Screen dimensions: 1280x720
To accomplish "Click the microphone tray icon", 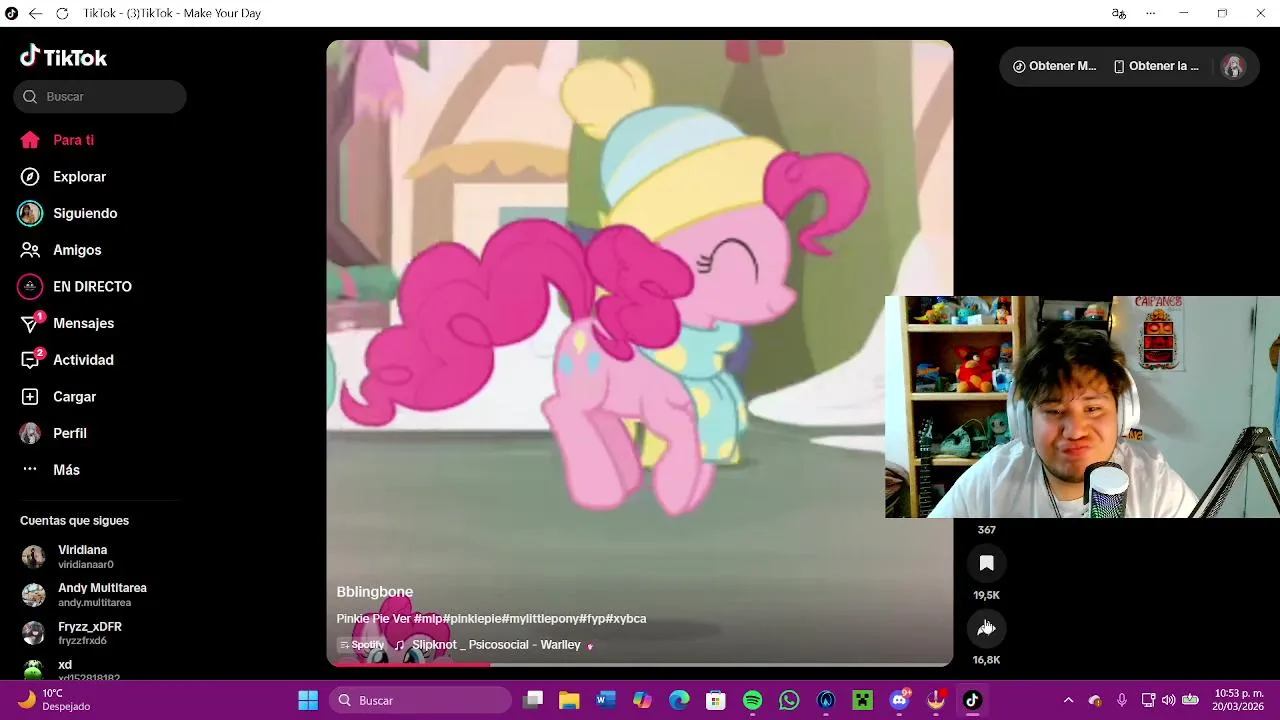I will click(1122, 700).
